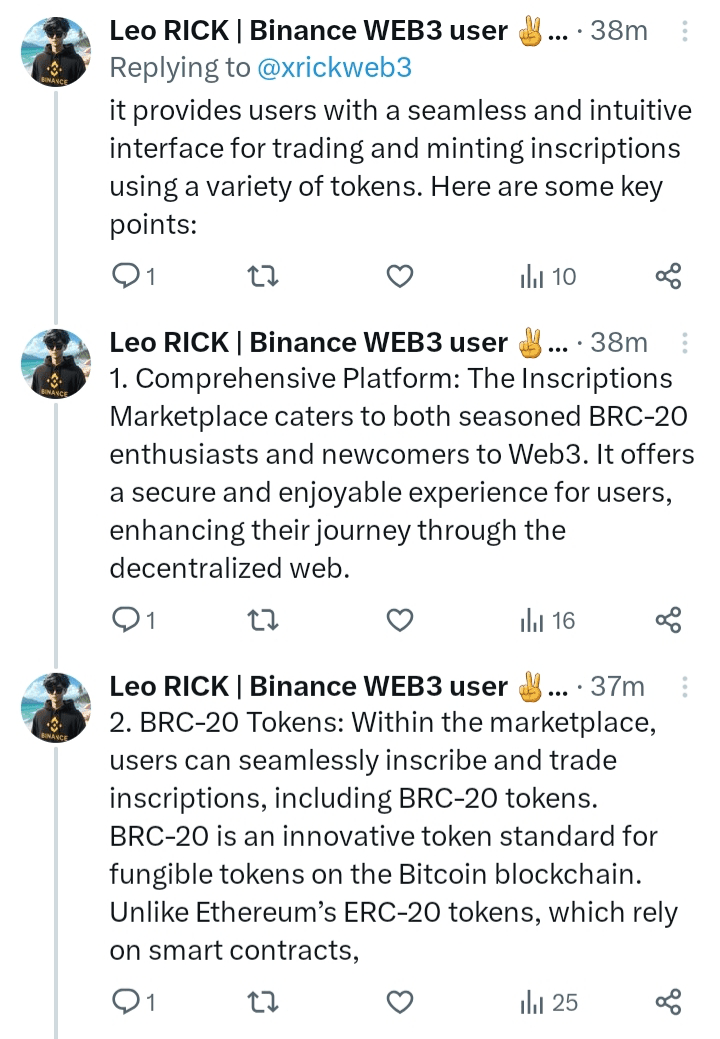This screenshot has width=720, height=1039.
Task: View analytics showing 10 views
Action: pyautogui.click(x=548, y=276)
